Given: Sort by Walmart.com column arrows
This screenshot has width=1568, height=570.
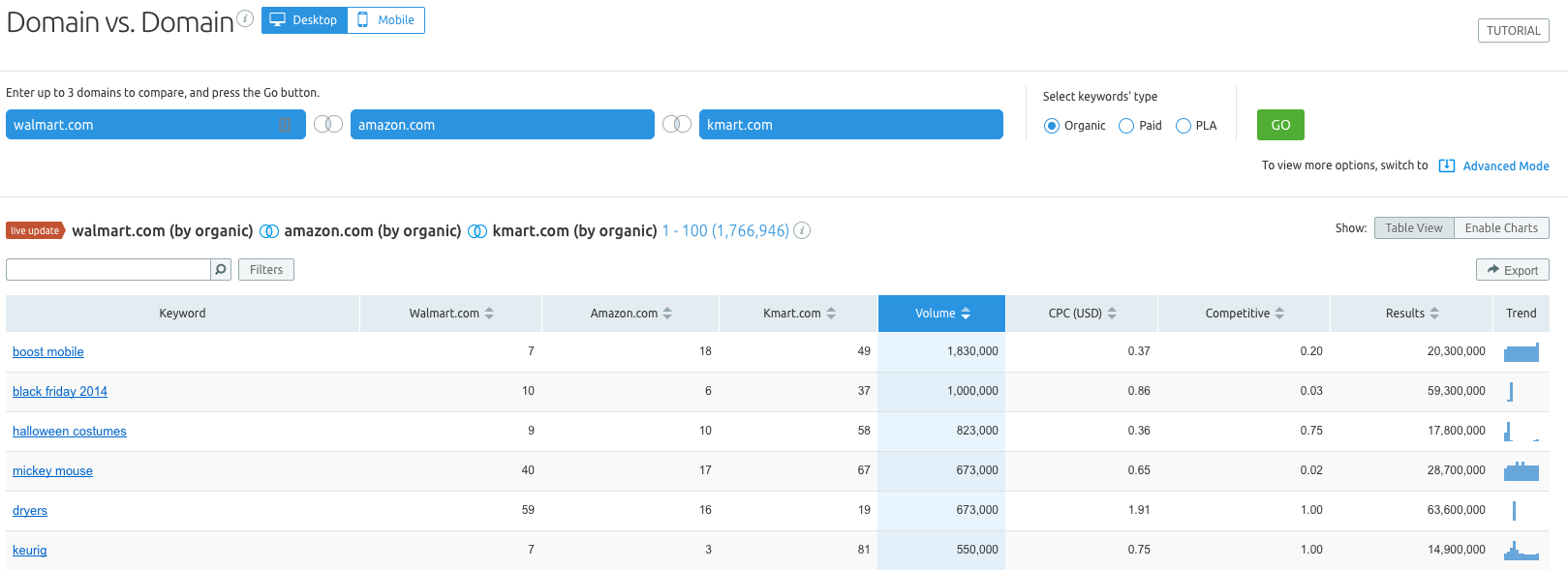Looking at the screenshot, I should click(489, 314).
